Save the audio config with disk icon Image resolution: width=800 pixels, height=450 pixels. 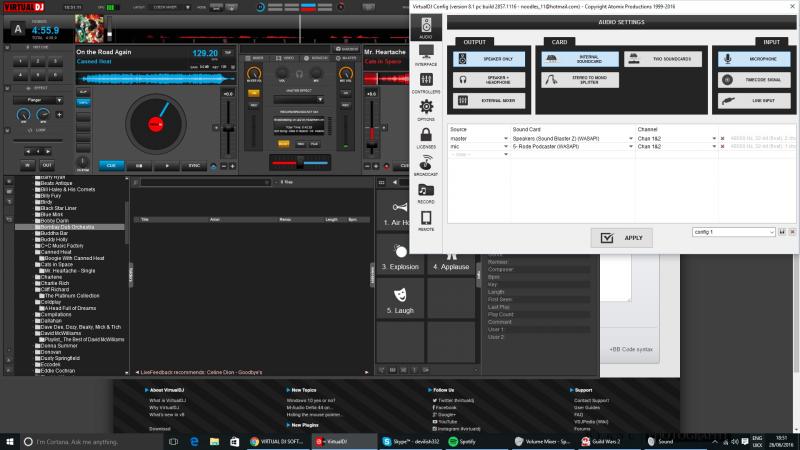click(782, 232)
